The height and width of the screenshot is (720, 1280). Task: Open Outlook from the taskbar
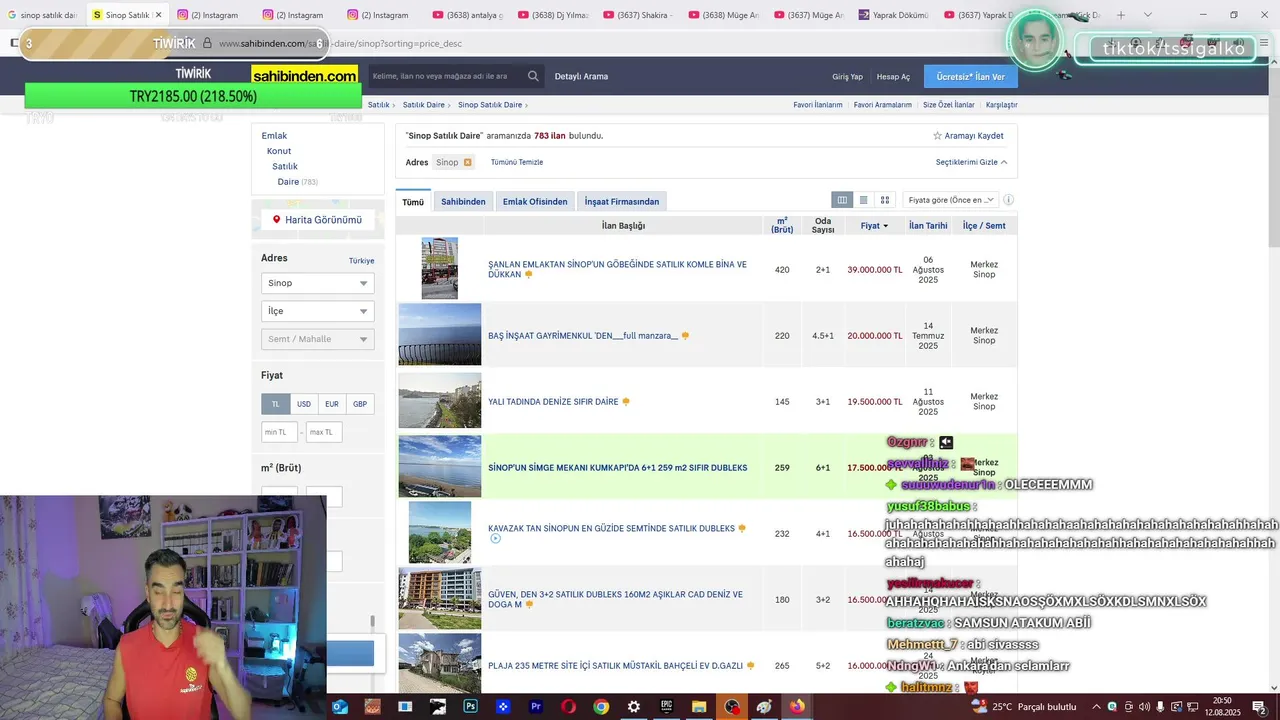[x=340, y=707]
